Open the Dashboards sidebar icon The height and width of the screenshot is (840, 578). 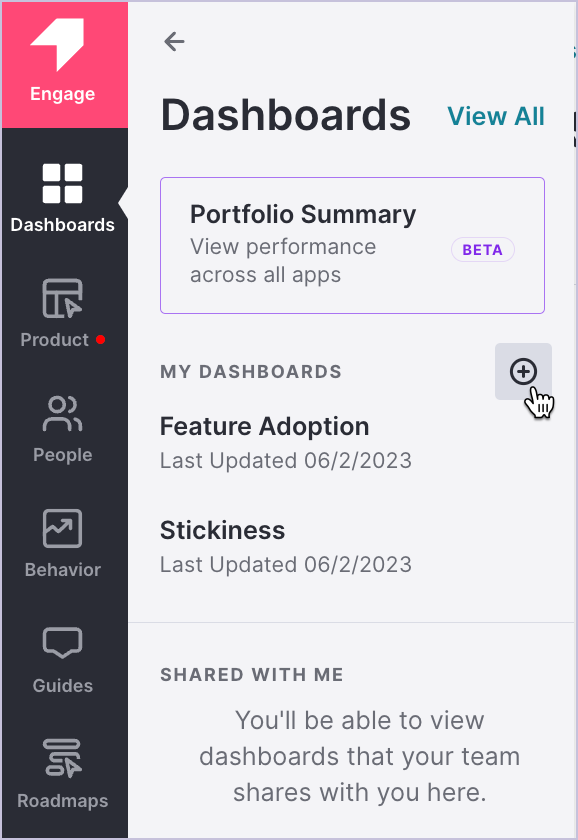pyautogui.click(x=63, y=184)
